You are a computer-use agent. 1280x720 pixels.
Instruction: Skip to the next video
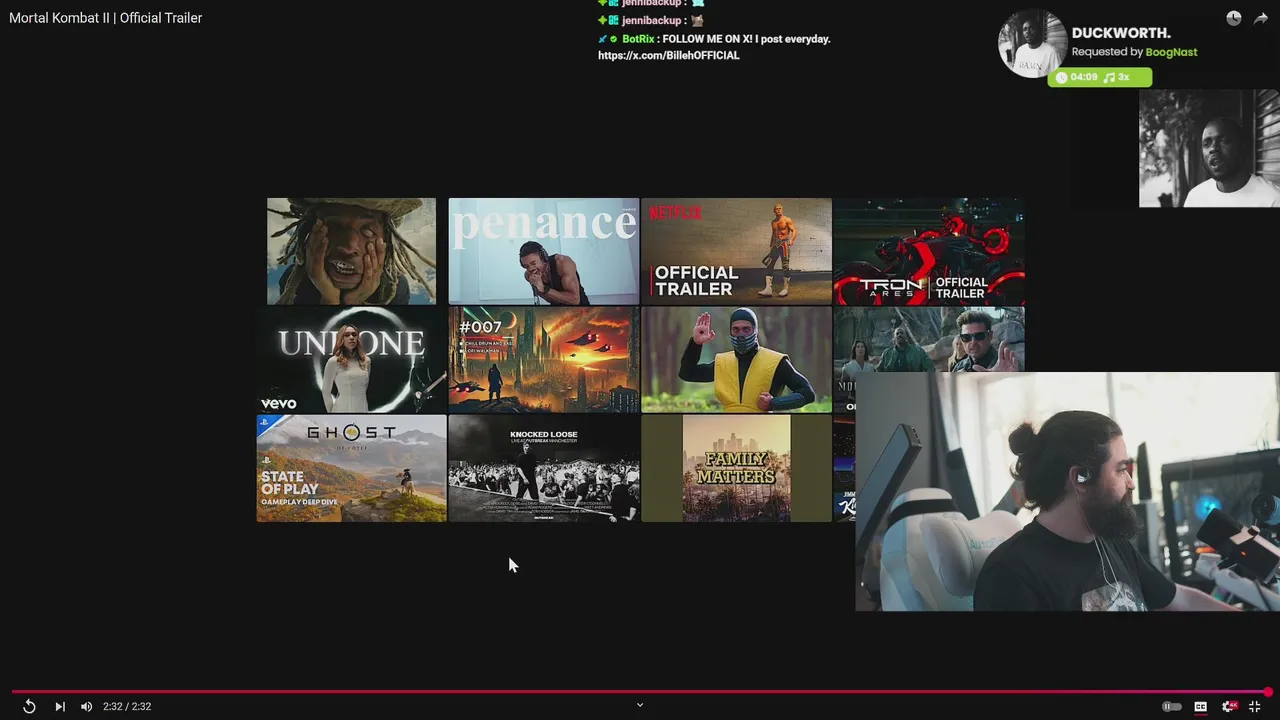pyautogui.click(x=60, y=706)
